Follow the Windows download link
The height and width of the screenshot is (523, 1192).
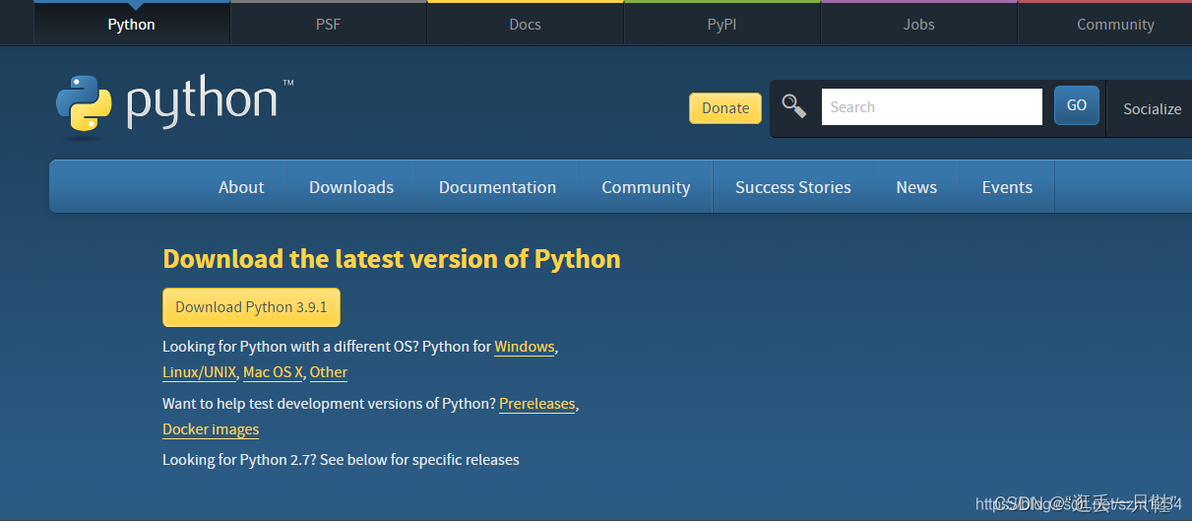coord(524,347)
